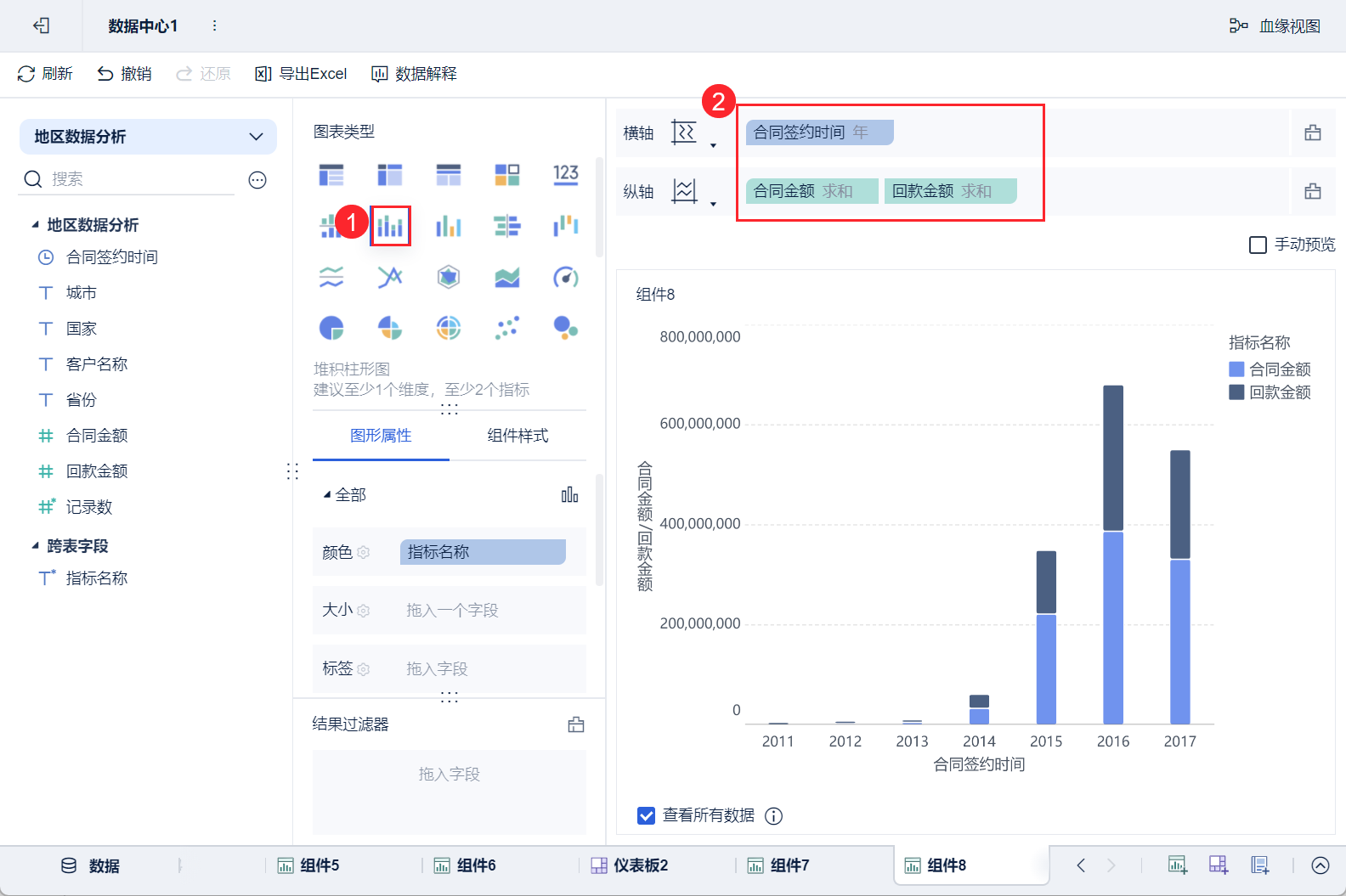Viewport: 1346px width, 896px height.
Task: Switch to the 数据 tab
Action: pos(90,865)
